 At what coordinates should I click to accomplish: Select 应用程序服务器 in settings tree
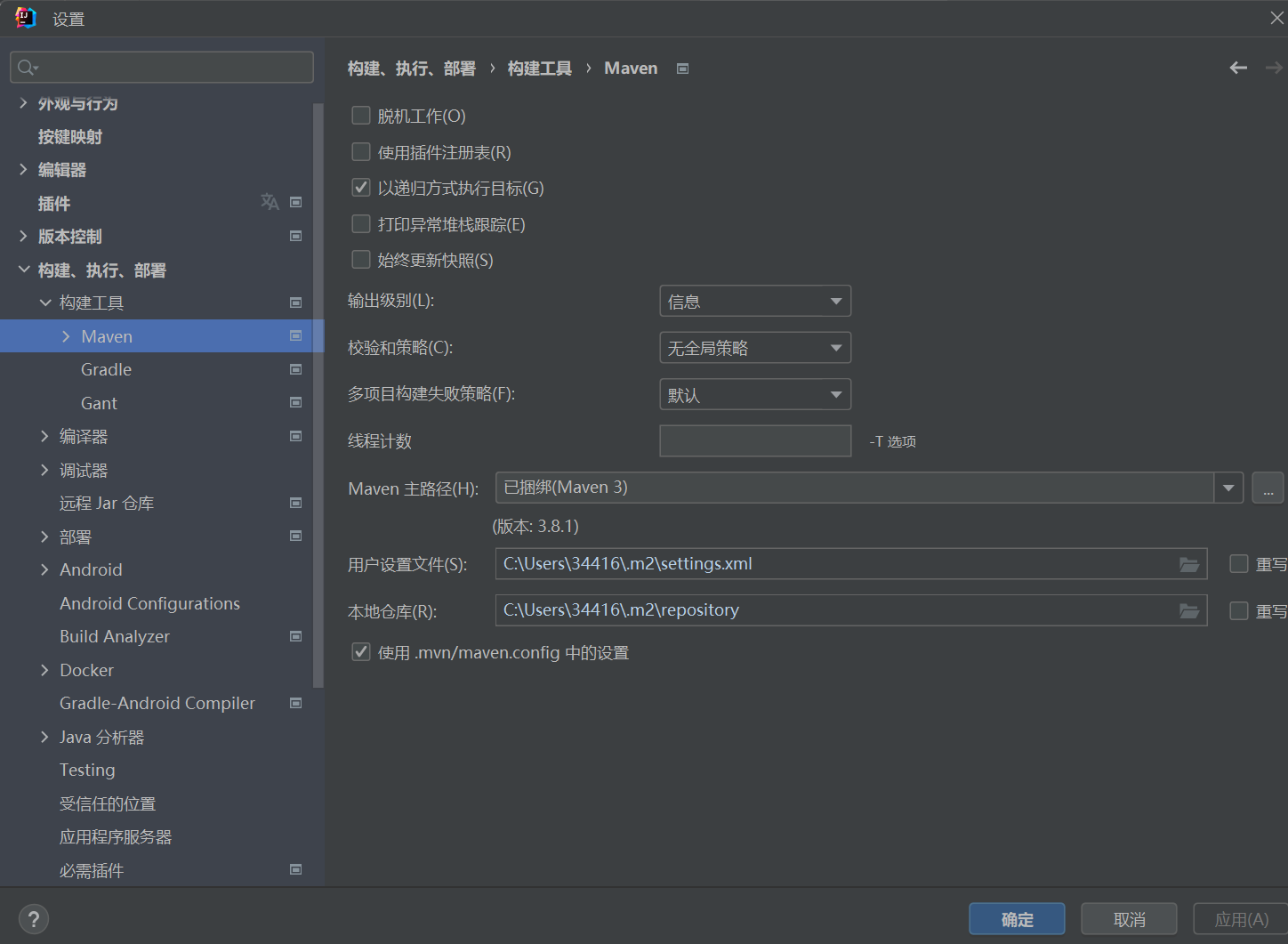pos(116,836)
